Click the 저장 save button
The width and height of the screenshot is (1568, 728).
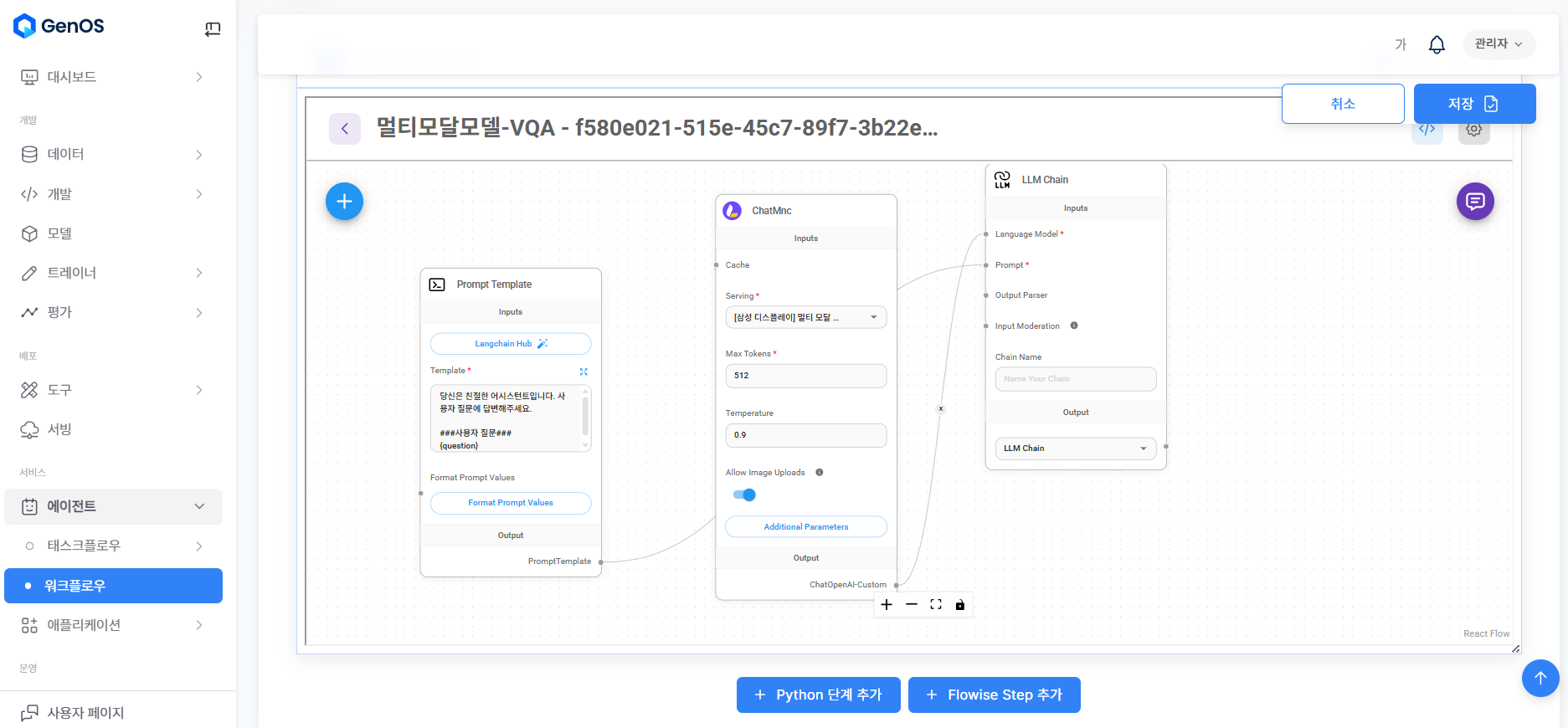[x=1473, y=104]
